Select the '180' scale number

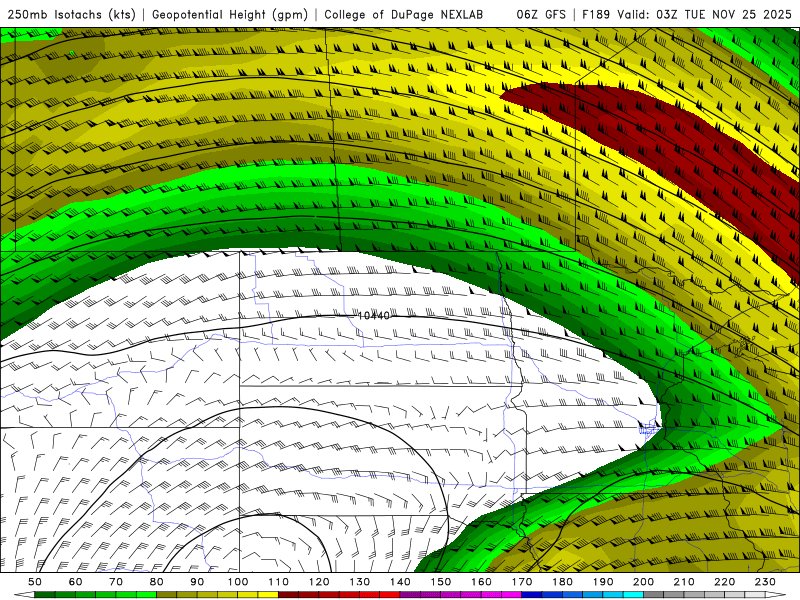562,582
